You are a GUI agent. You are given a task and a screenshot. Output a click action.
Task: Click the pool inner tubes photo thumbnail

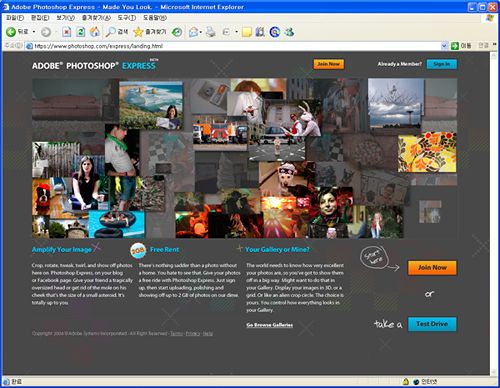coord(117,223)
